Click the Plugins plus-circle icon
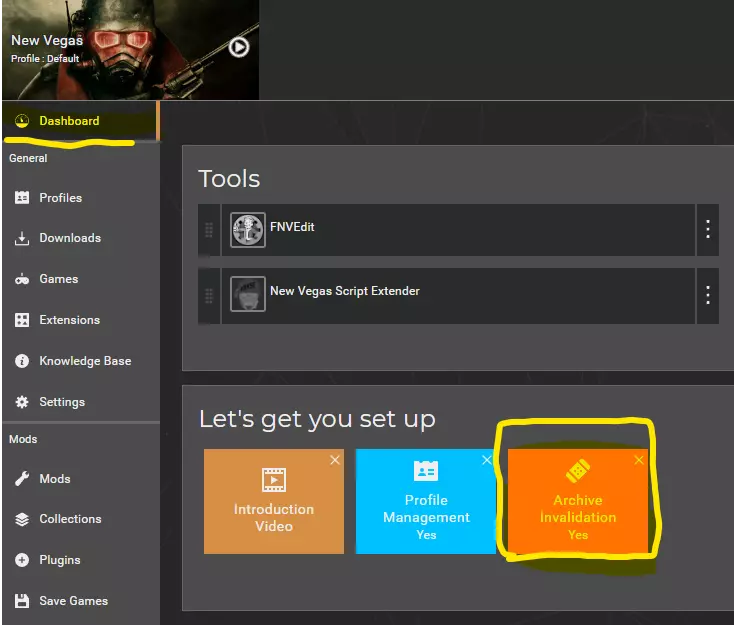The height and width of the screenshot is (625, 734). 22,560
